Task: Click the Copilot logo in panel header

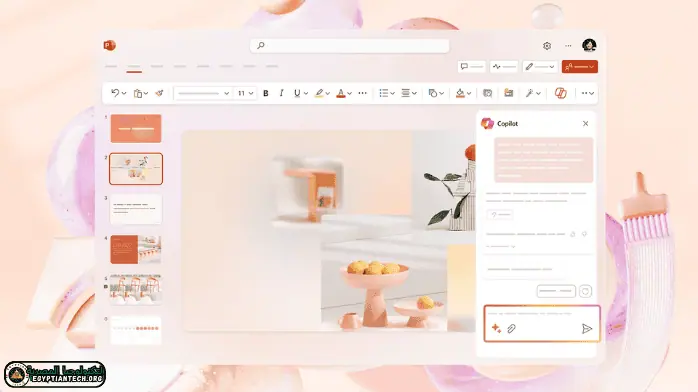Action: coord(487,123)
